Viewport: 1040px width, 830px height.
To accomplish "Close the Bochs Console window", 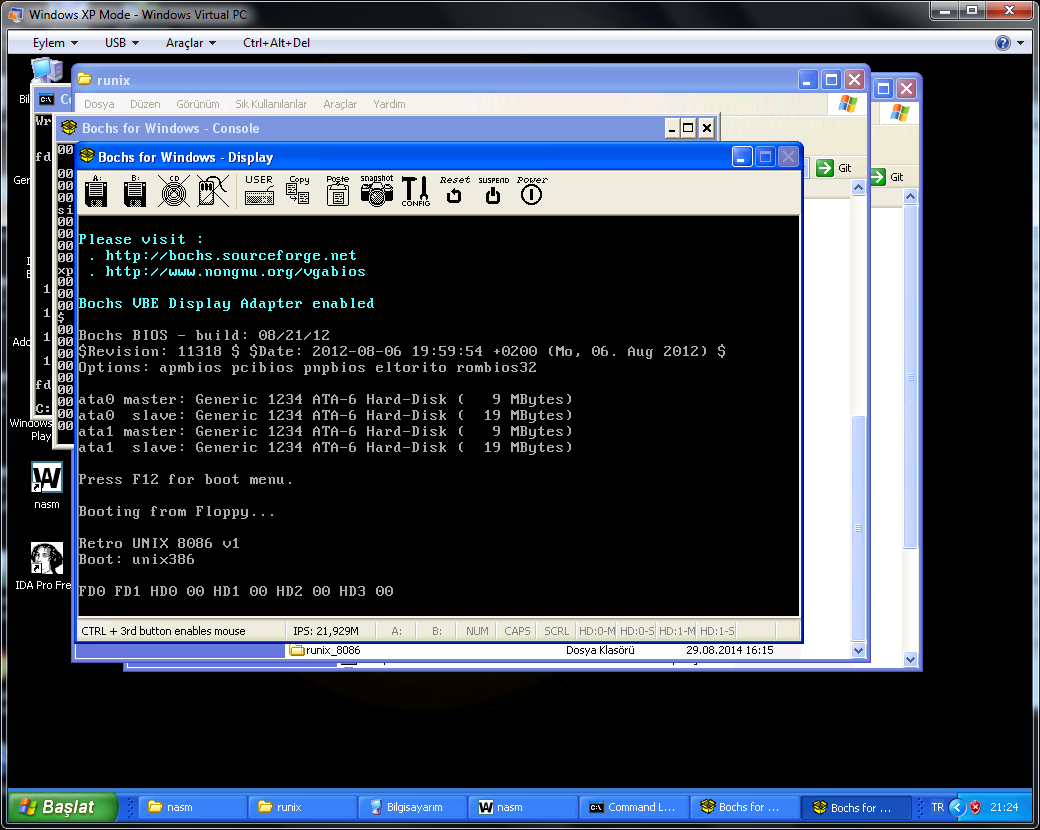I will pos(707,128).
